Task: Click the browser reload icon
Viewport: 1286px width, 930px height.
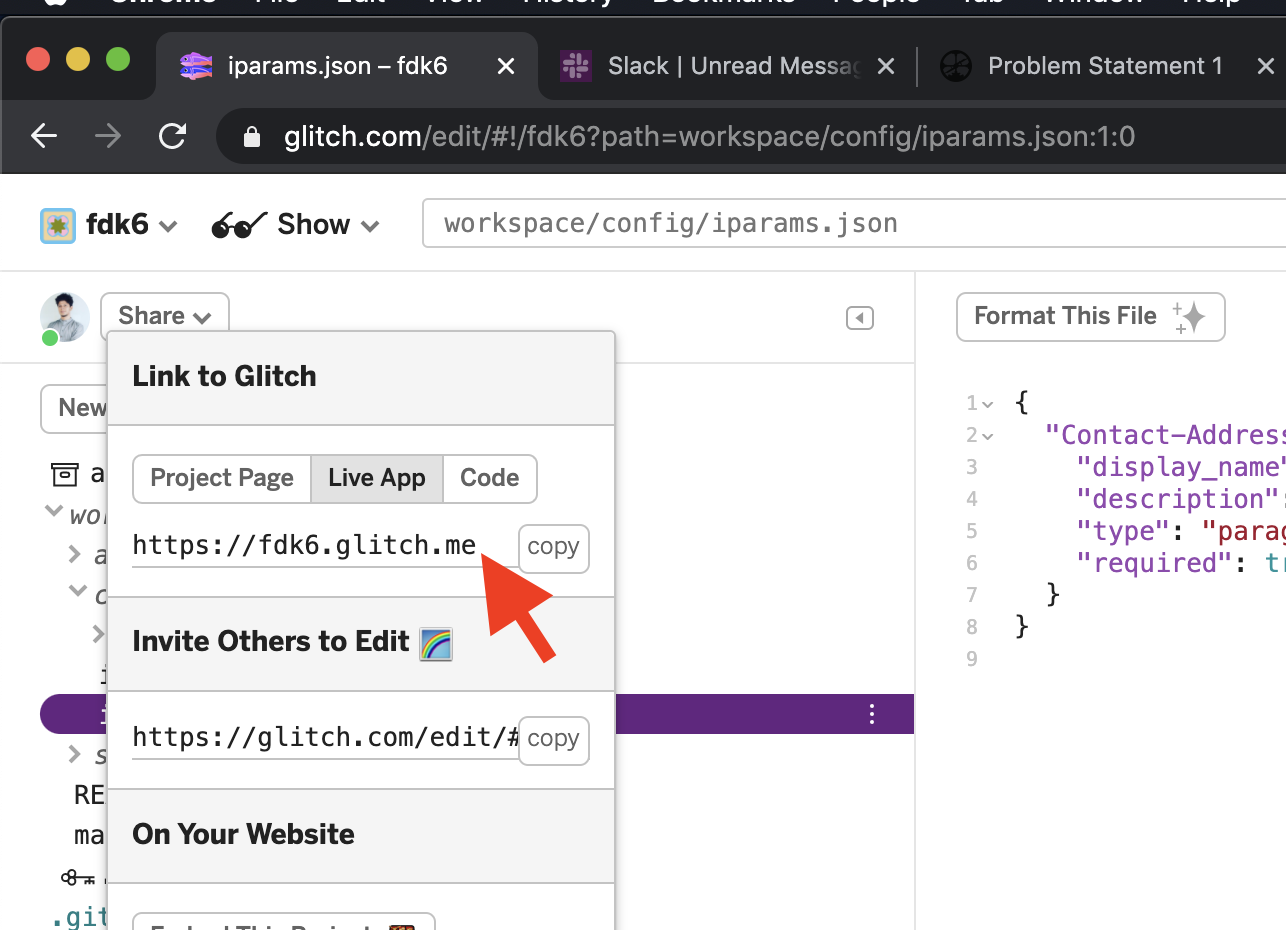Action: (173, 136)
